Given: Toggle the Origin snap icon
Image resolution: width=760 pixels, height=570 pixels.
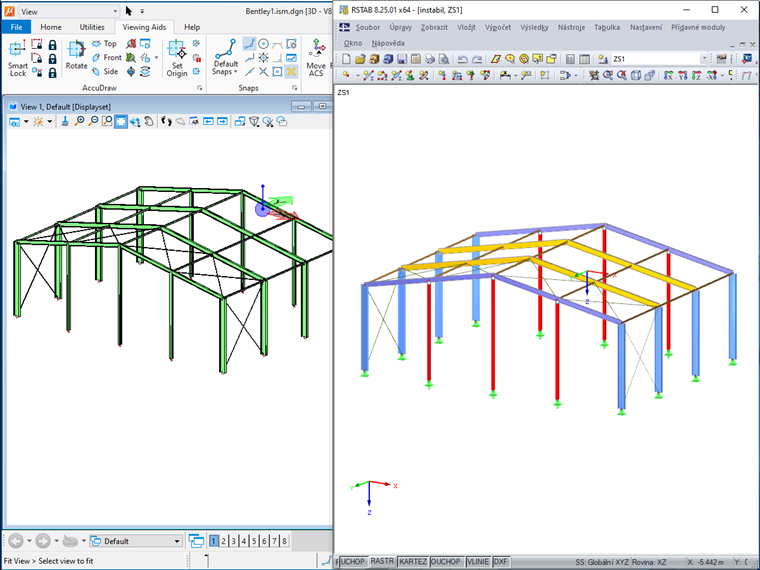Looking at the screenshot, I should click(263, 58).
